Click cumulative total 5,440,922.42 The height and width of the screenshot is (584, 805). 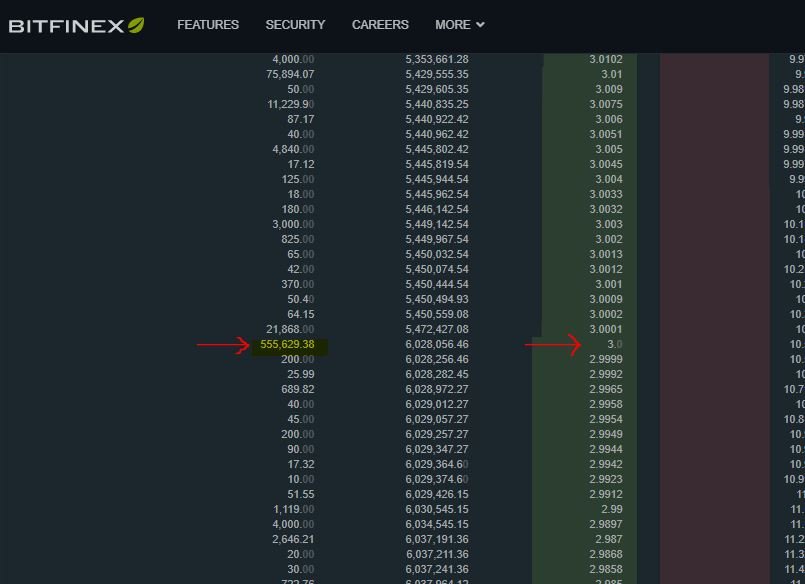click(437, 120)
